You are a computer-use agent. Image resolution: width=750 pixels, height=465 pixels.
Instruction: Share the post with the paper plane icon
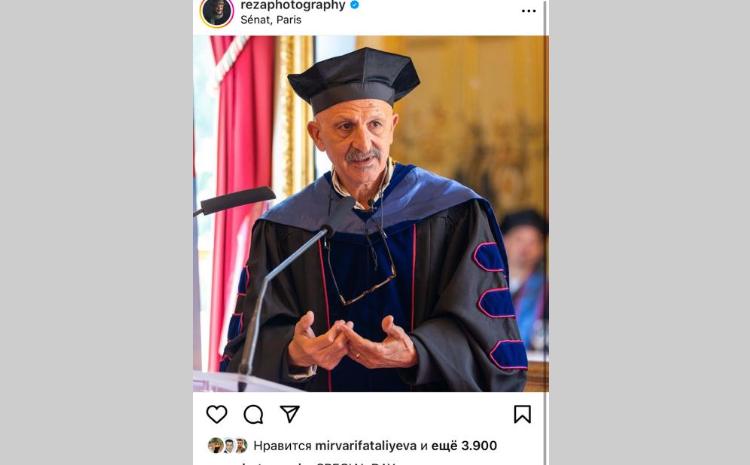[x=290, y=414]
